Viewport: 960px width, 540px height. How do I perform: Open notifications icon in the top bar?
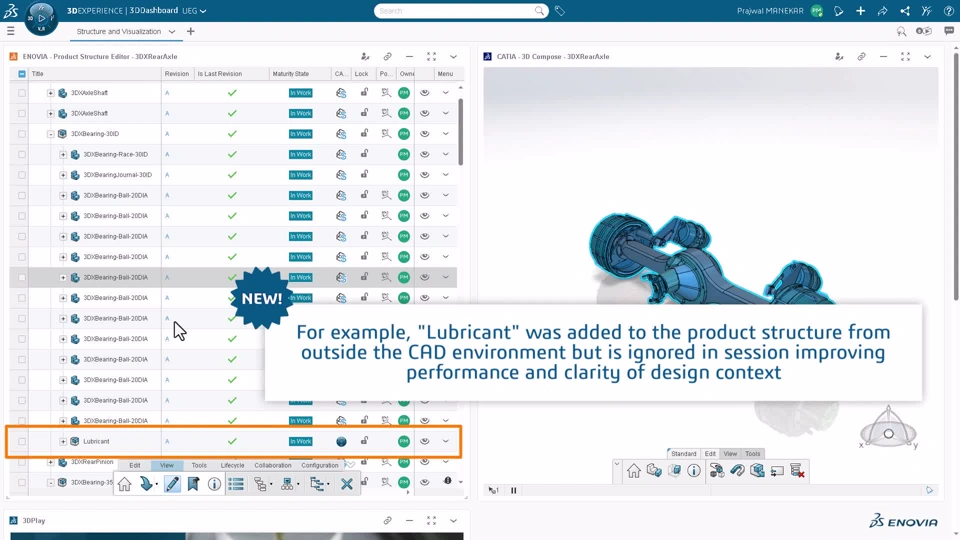point(838,11)
